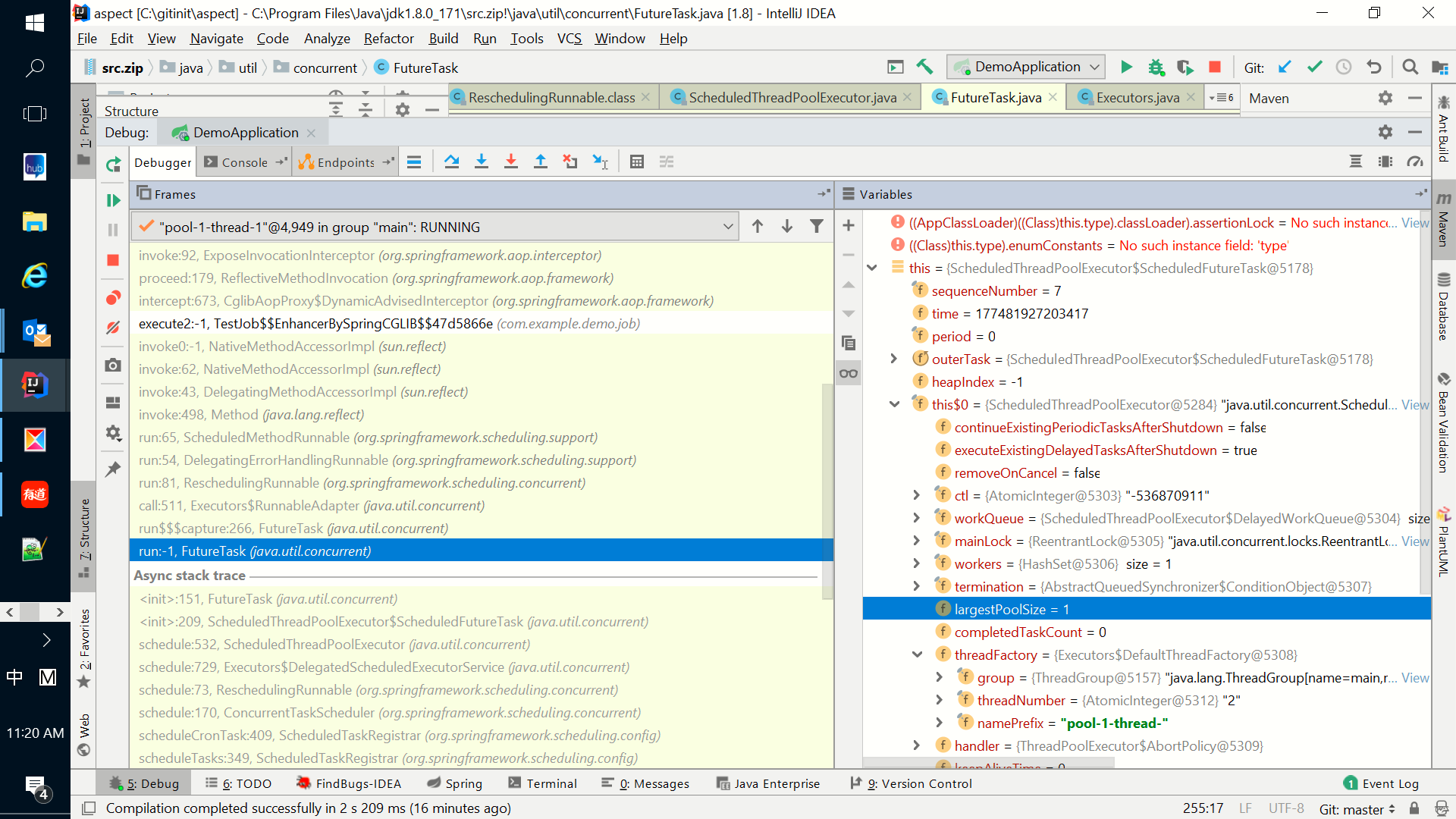Toggle the frames filter funnel icon
Image resolution: width=1456 pixels, height=819 pixels.
pyautogui.click(x=817, y=226)
